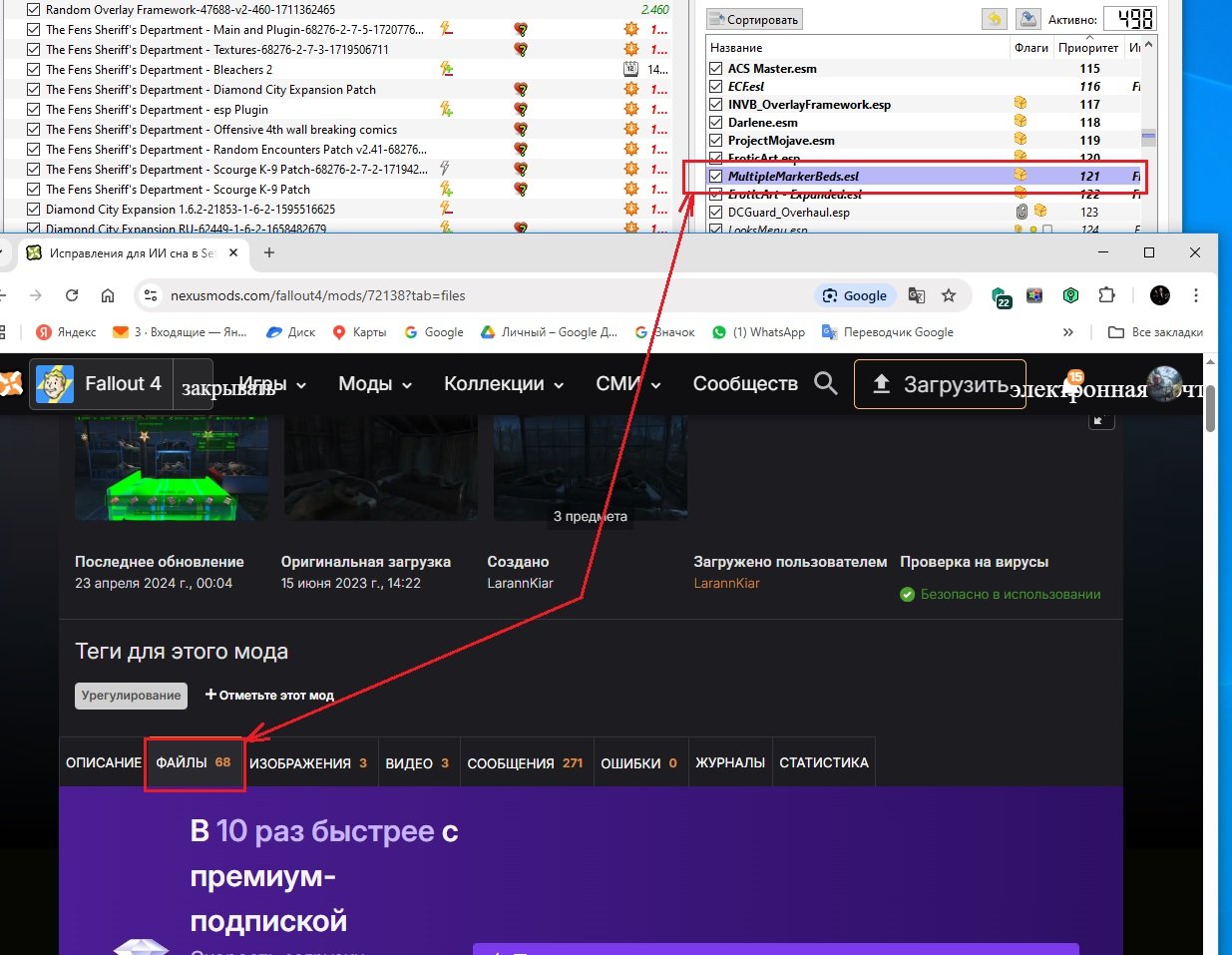Click the Google Translate icon in address bar

pyautogui.click(x=917, y=295)
